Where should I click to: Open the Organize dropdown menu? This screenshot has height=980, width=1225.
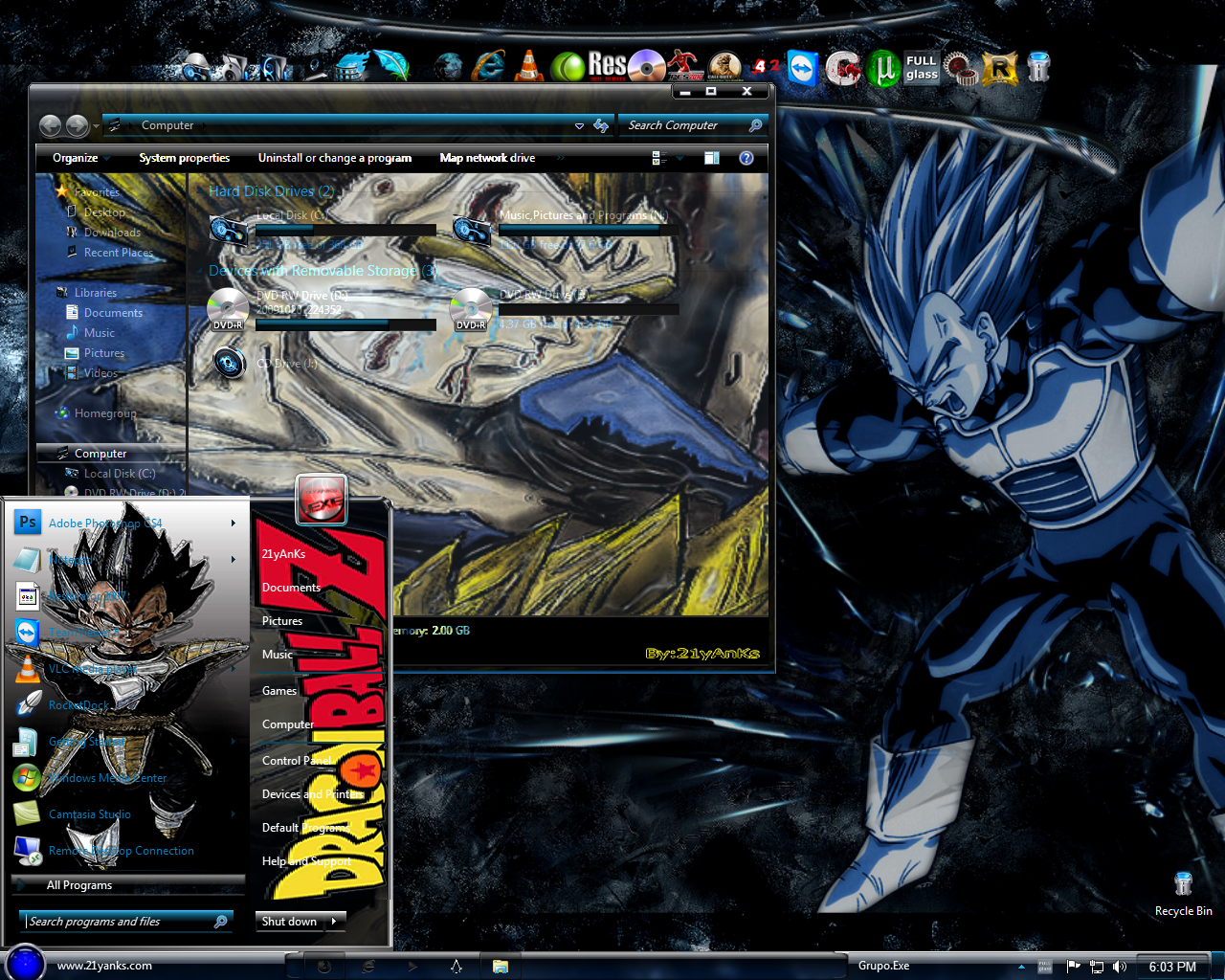click(x=81, y=158)
